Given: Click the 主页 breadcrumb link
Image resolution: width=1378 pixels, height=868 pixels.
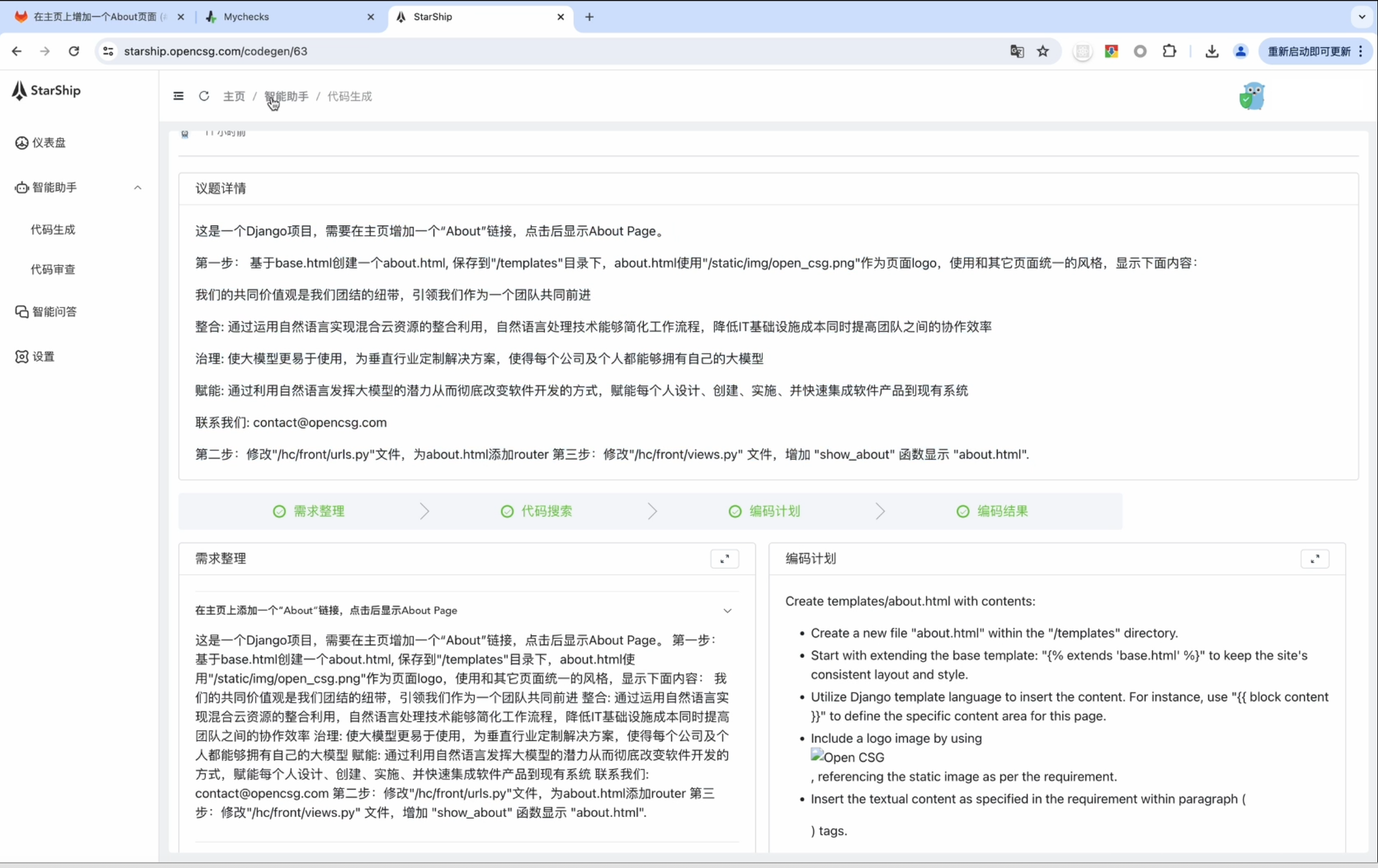Looking at the screenshot, I should point(234,96).
